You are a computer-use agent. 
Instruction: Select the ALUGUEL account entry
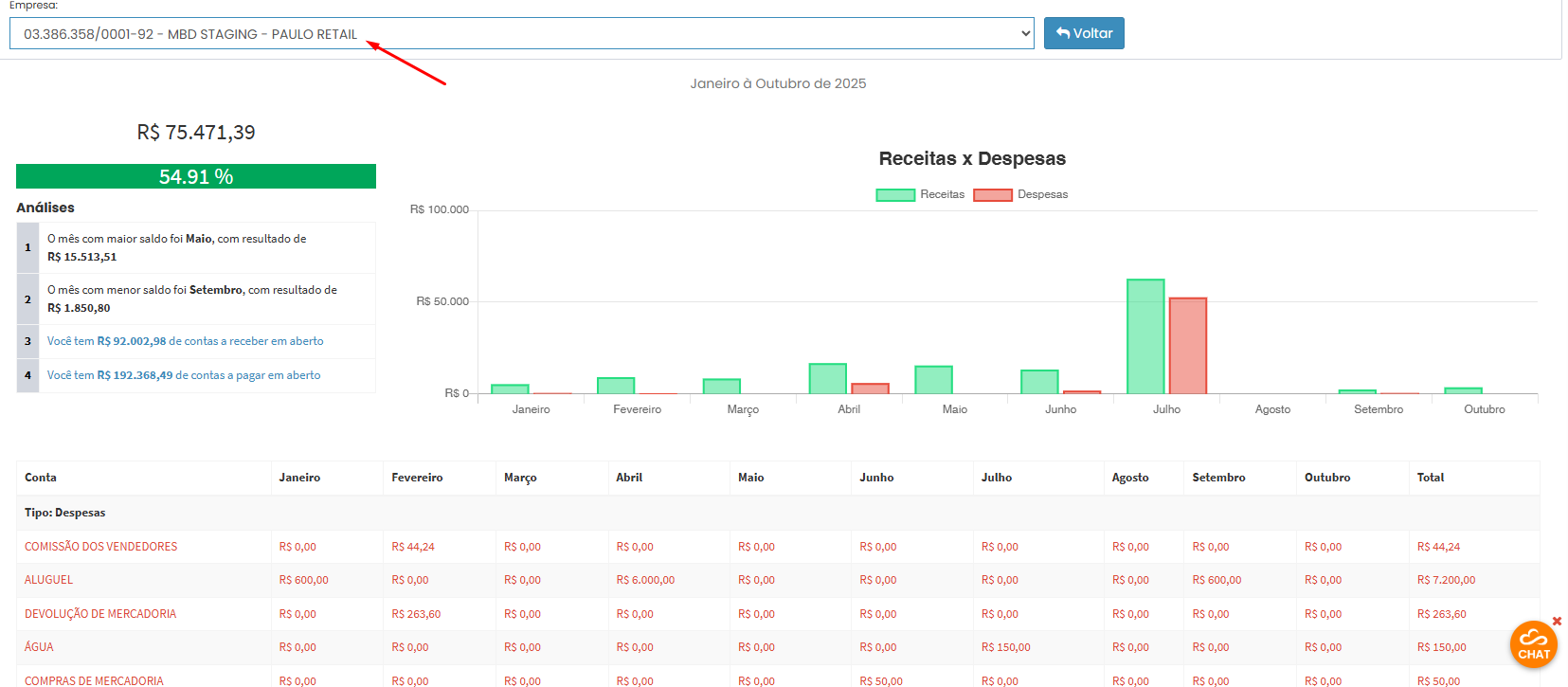pos(49,580)
